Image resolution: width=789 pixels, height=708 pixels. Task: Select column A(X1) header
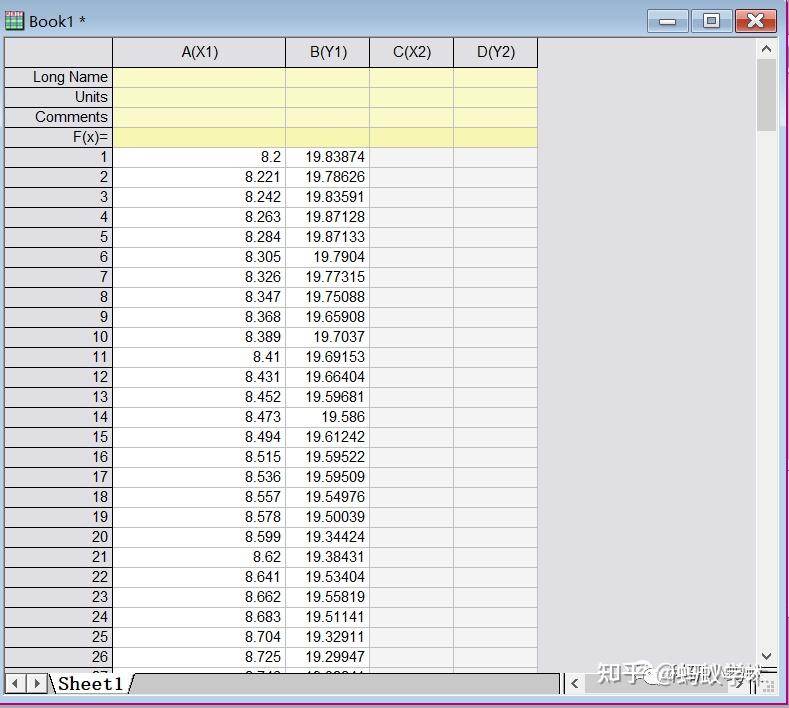(x=199, y=52)
